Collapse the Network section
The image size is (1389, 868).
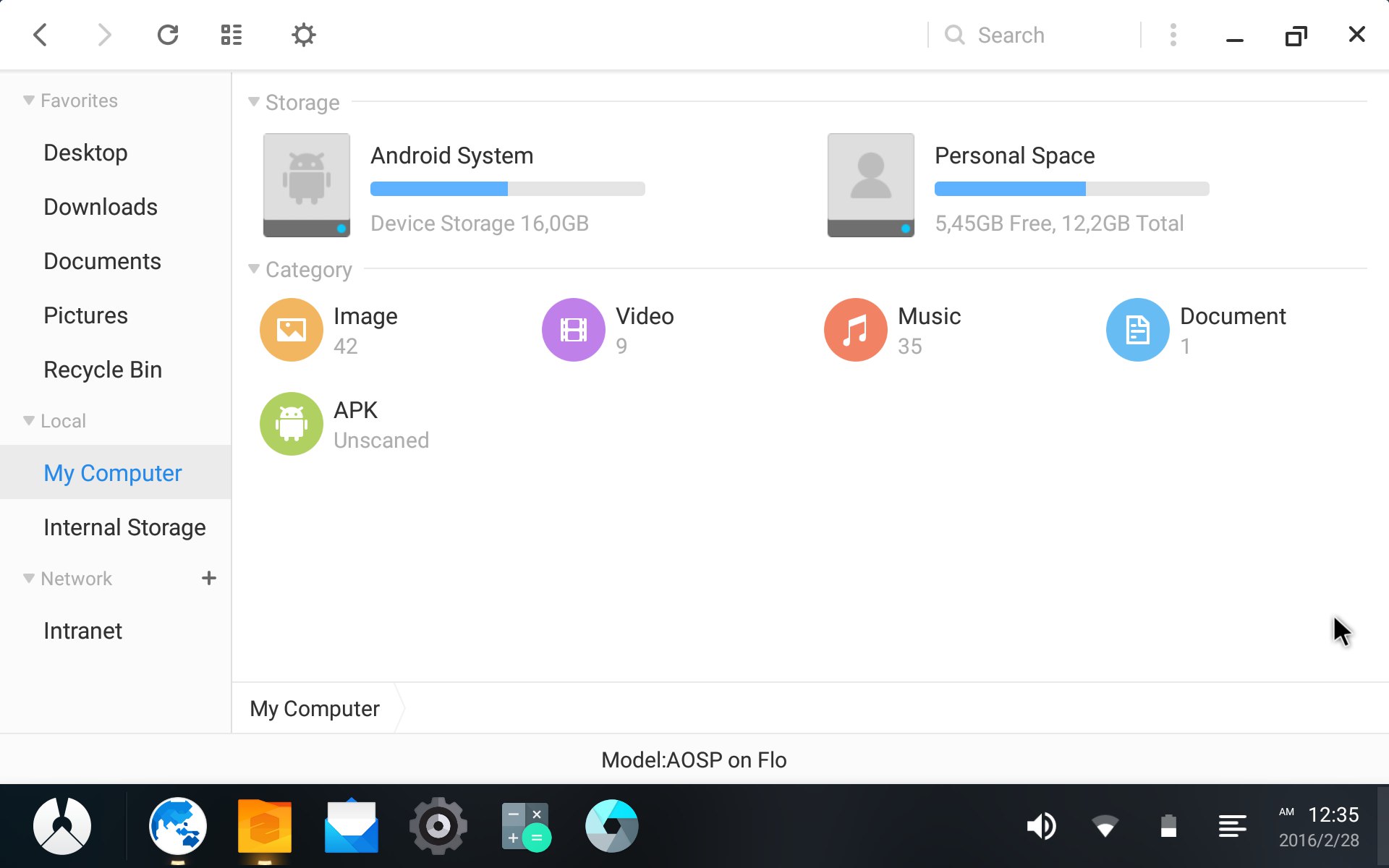pos(27,578)
